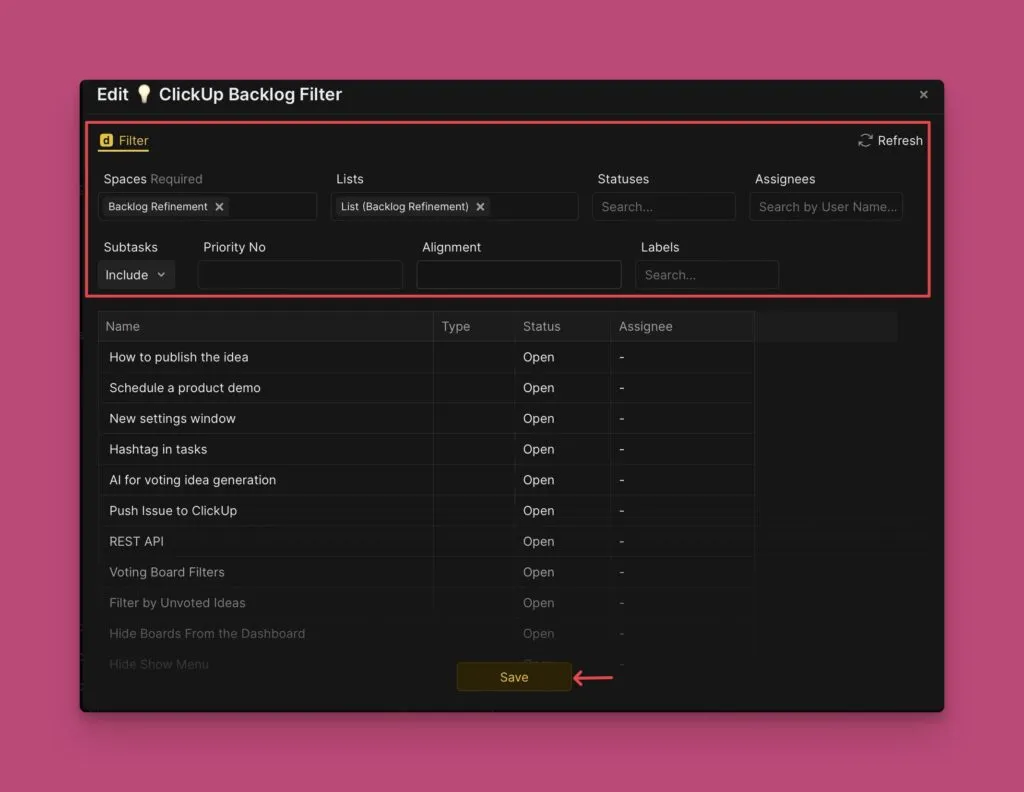Remove the Backlog Refinement space tag
Image resolution: width=1024 pixels, height=792 pixels.
coord(220,207)
